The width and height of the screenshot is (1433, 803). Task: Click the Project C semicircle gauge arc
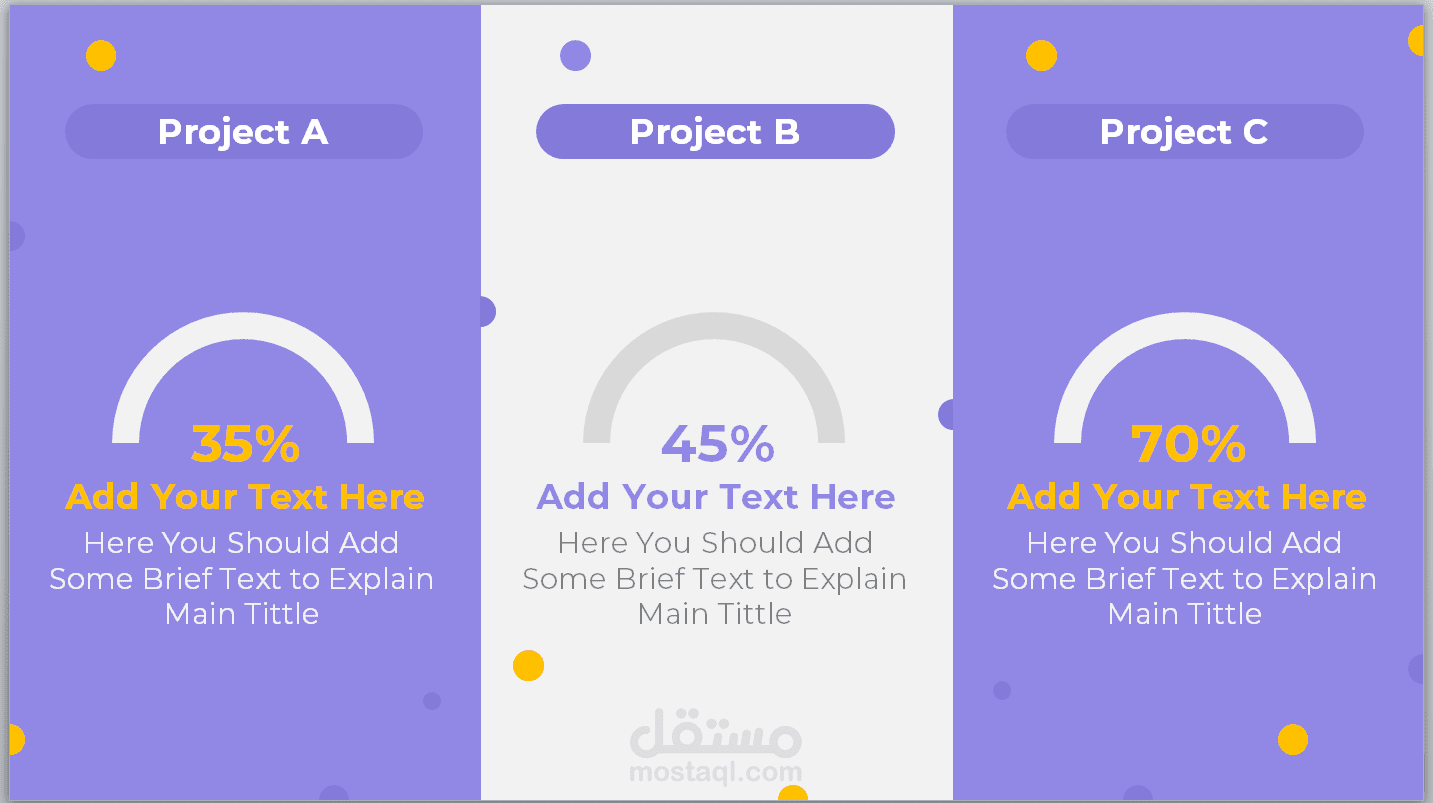coord(1185,326)
